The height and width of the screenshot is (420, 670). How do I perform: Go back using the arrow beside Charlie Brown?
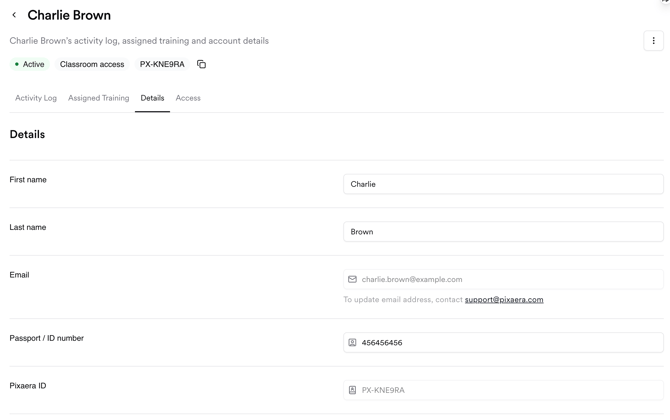14,15
